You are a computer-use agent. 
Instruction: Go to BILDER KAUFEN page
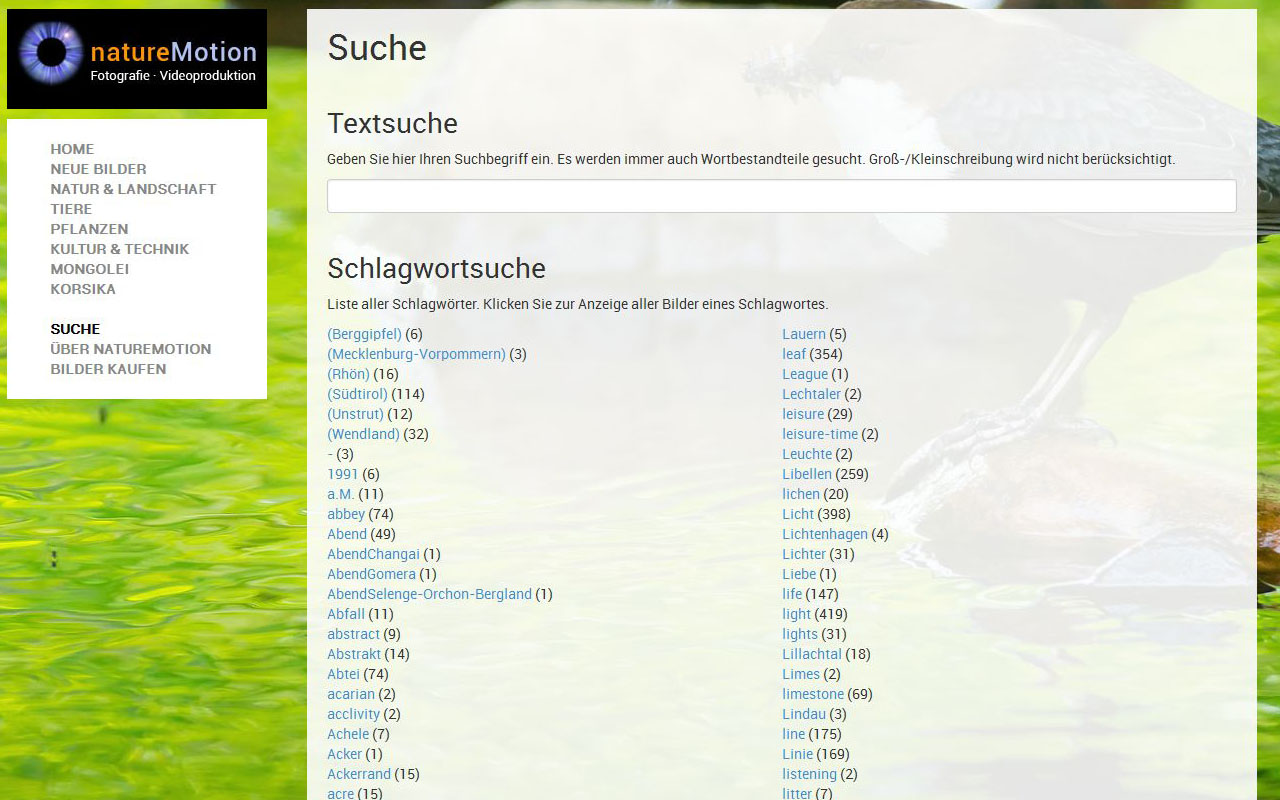coord(108,369)
